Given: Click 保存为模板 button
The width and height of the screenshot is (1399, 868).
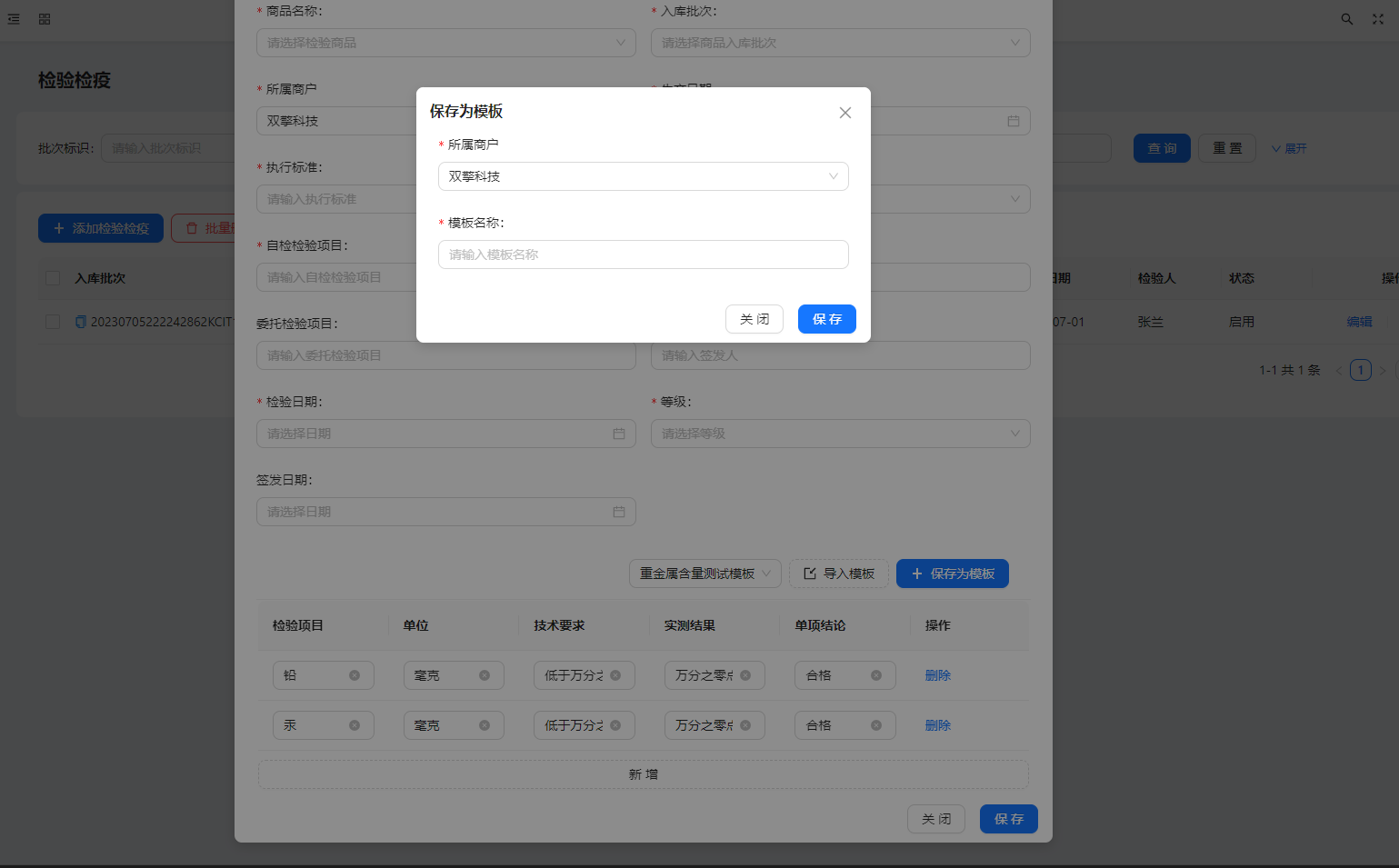Looking at the screenshot, I should (x=952, y=574).
